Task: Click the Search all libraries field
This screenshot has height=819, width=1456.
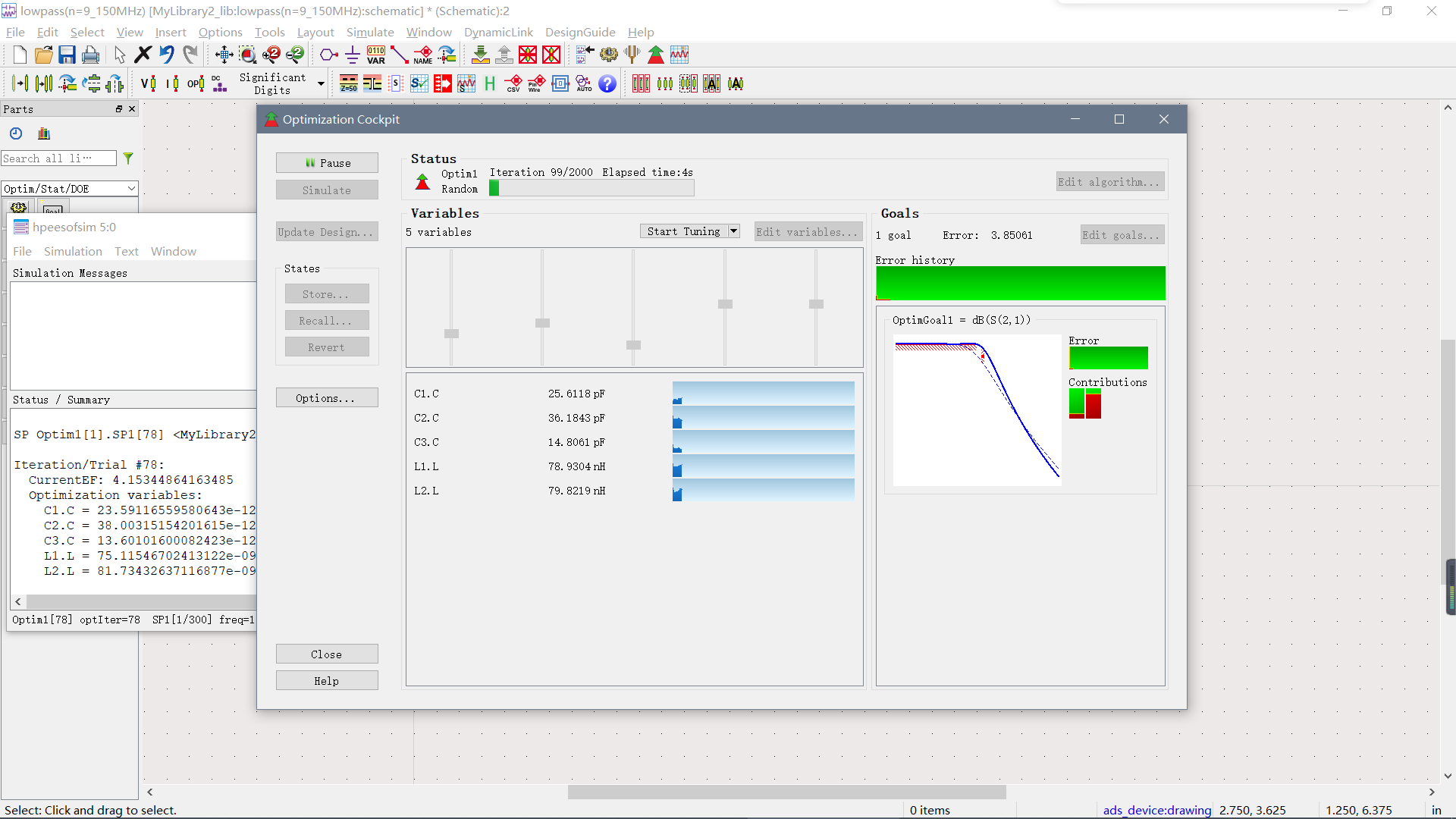Action: (58, 158)
